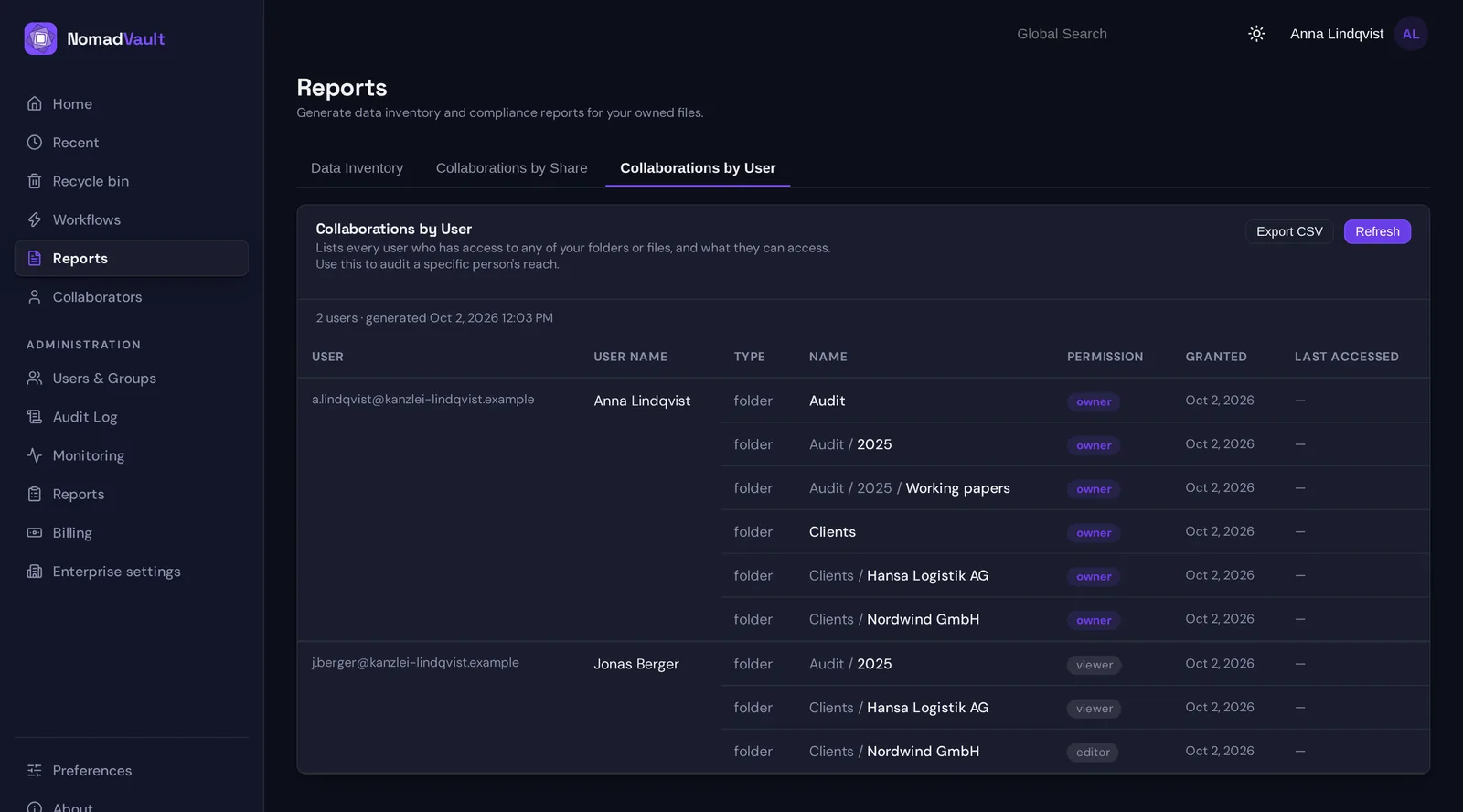Go to Enterprise settings

coord(132,572)
